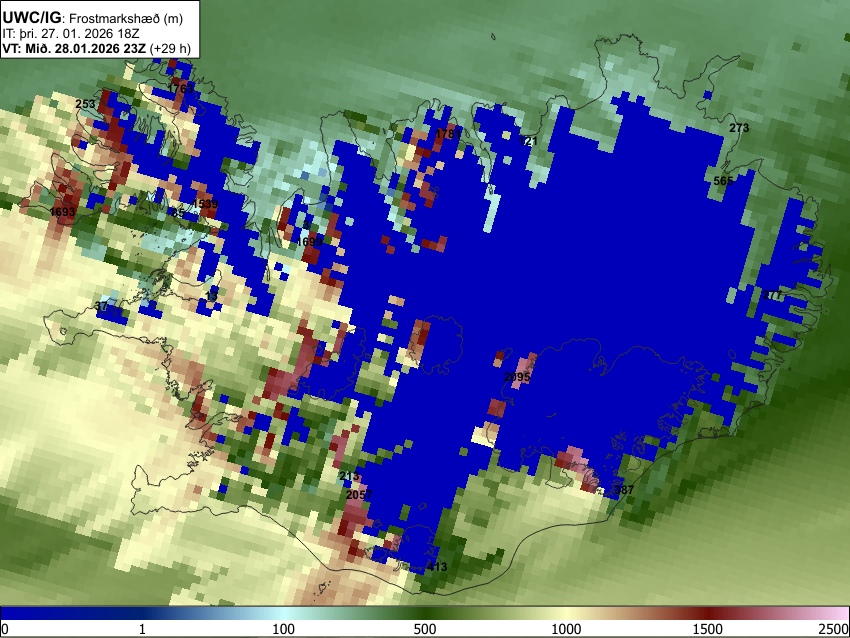Click the map value label 387

624,489
